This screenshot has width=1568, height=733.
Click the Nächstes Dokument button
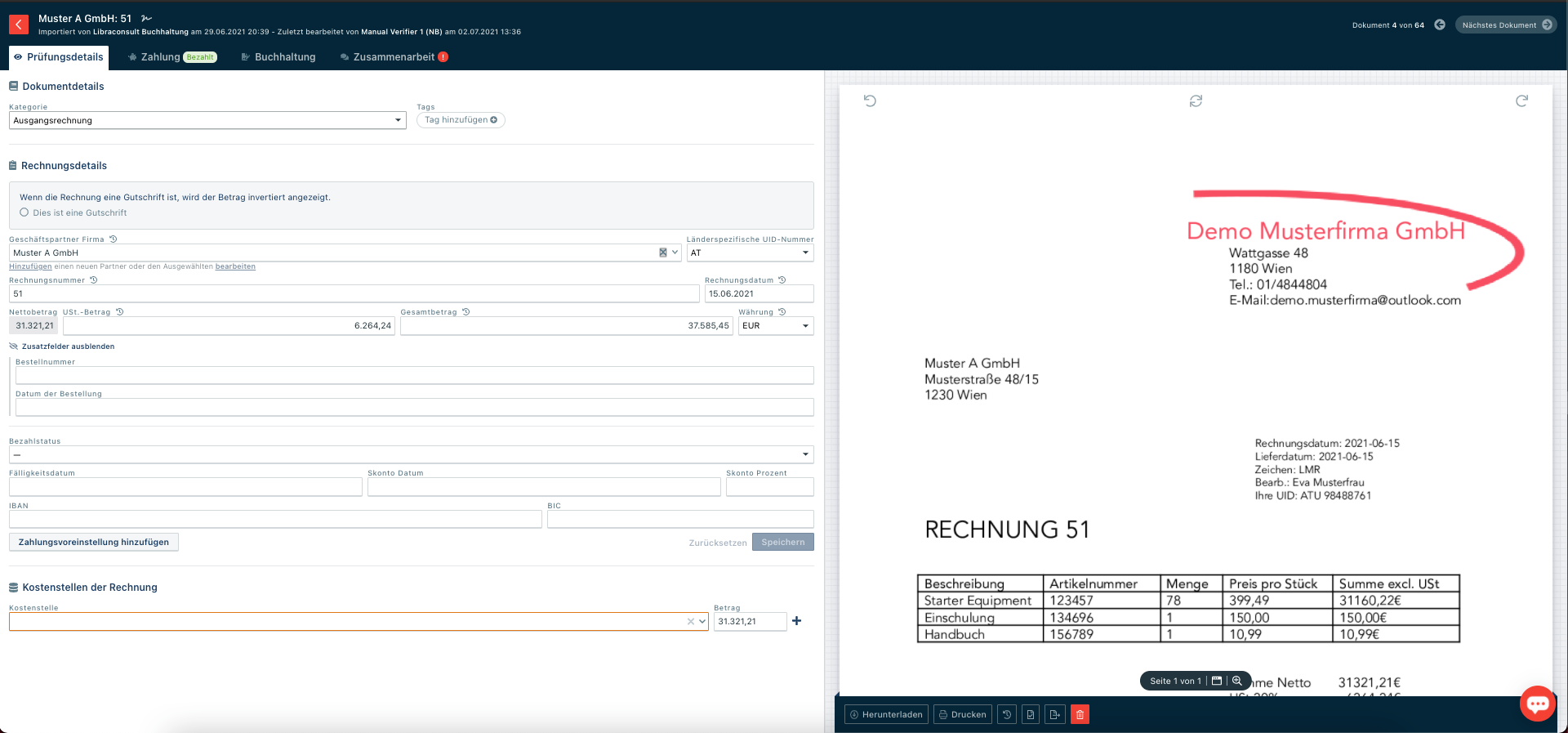coord(1505,25)
